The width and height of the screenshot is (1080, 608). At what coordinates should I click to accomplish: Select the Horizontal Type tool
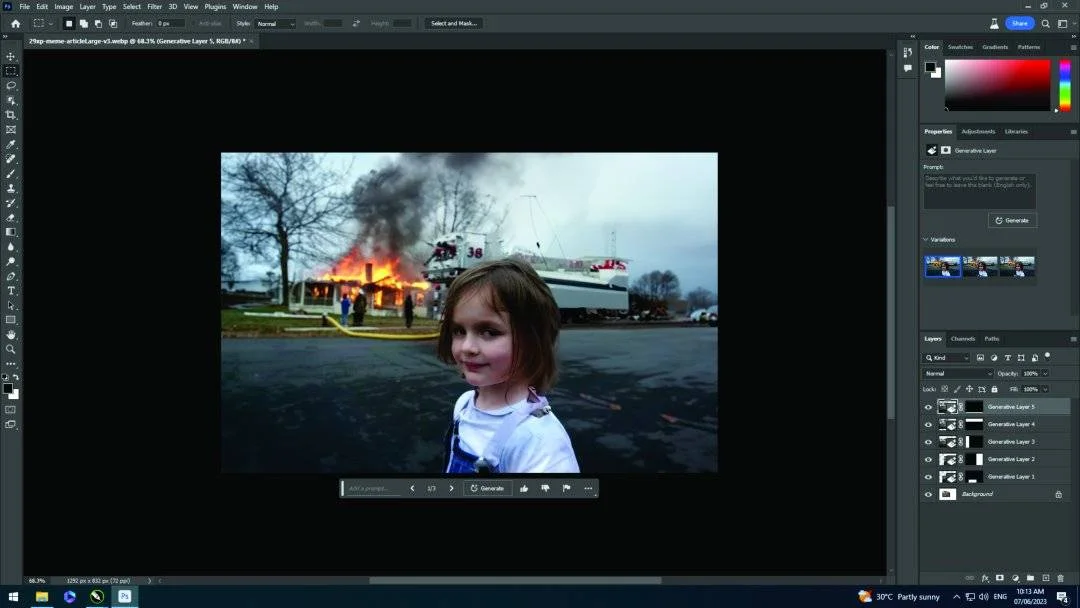tap(11, 291)
